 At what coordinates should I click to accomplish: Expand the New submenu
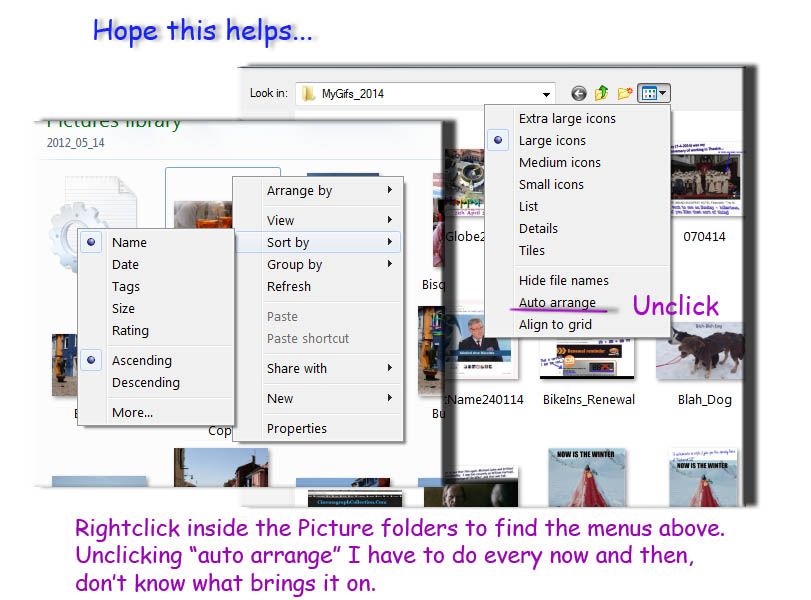tap(318, 398)
